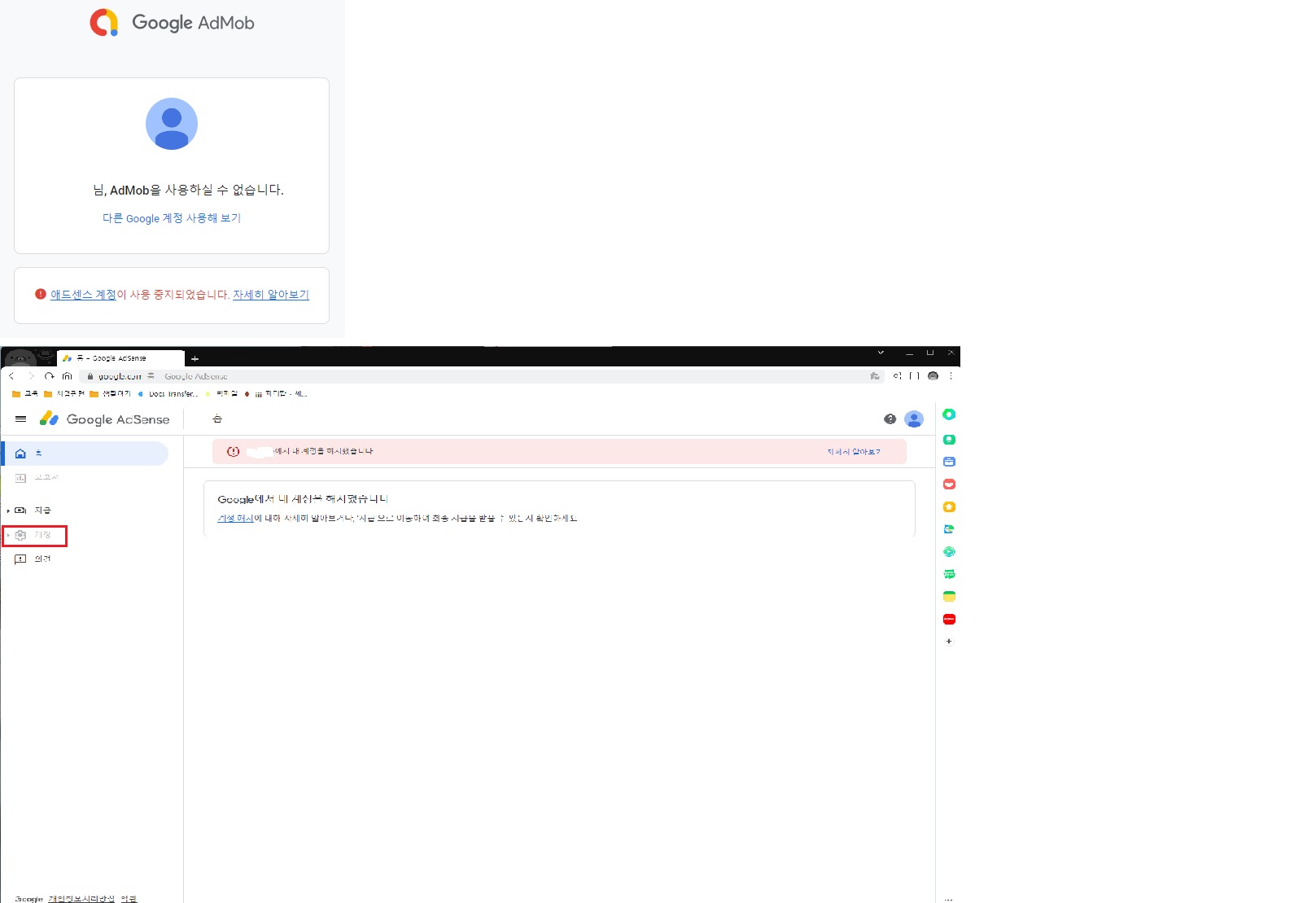Click the first green circle icon in the side panel
Screen dimensions: 1316x903
(949, 414)
